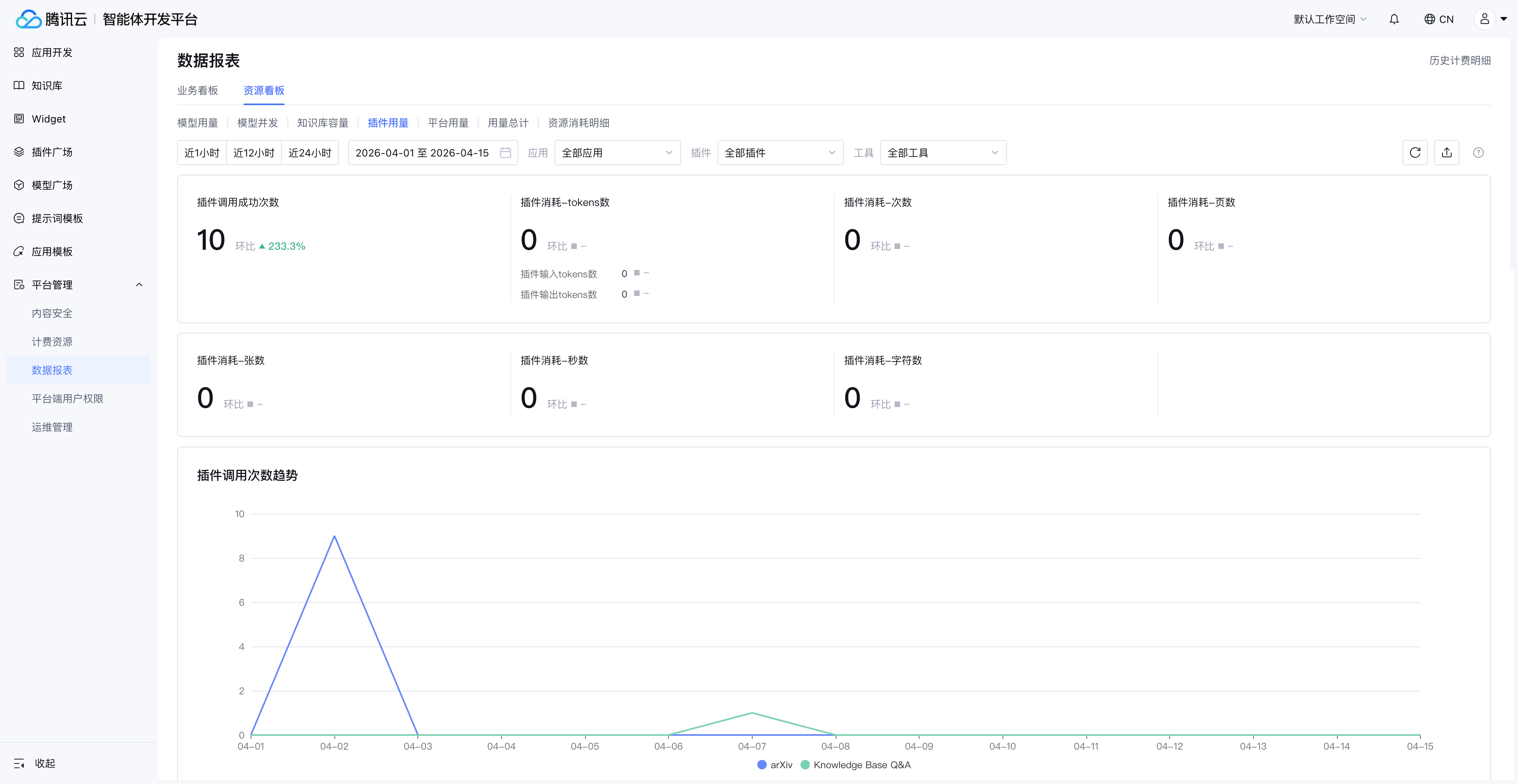Click the refresh data icon

(1414, 153)
